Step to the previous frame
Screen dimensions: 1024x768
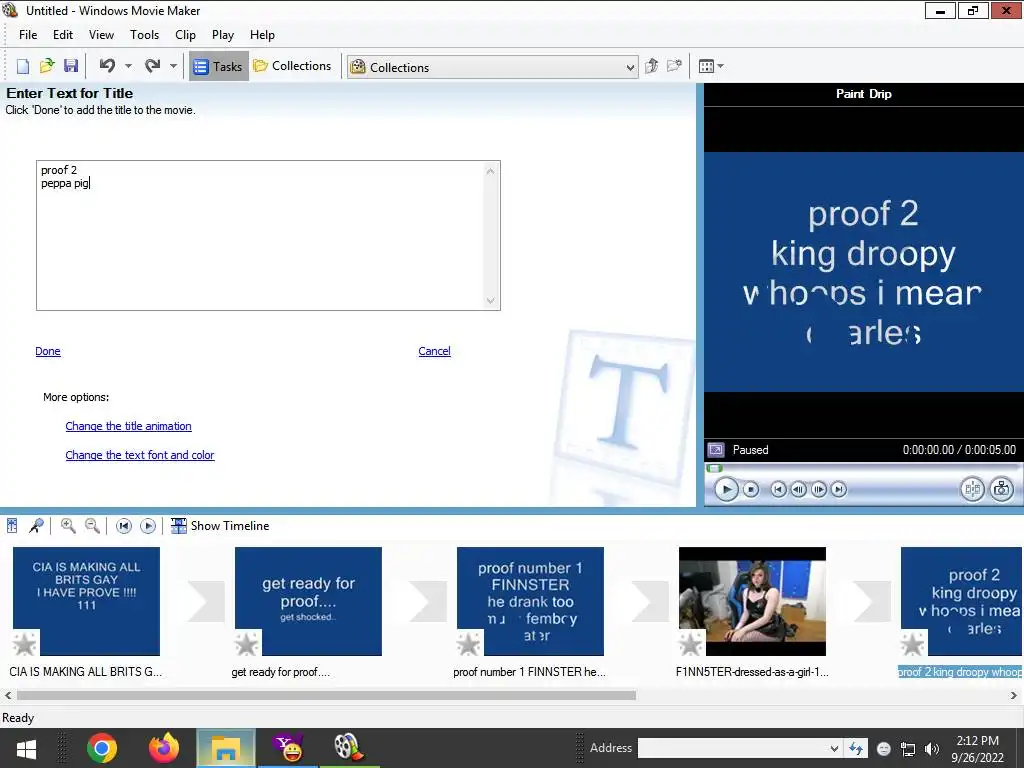pyautogui.click(x=798, y=489)
